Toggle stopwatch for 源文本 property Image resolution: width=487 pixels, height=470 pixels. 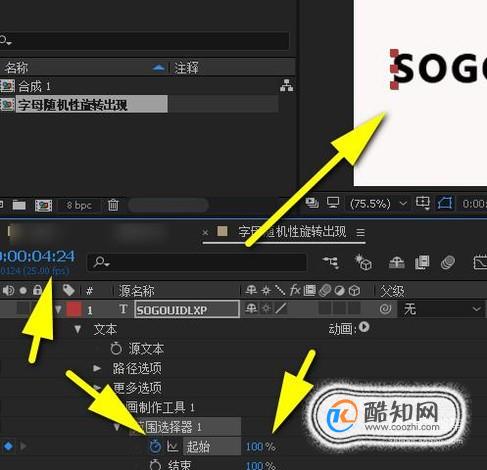tap(116, 349)
